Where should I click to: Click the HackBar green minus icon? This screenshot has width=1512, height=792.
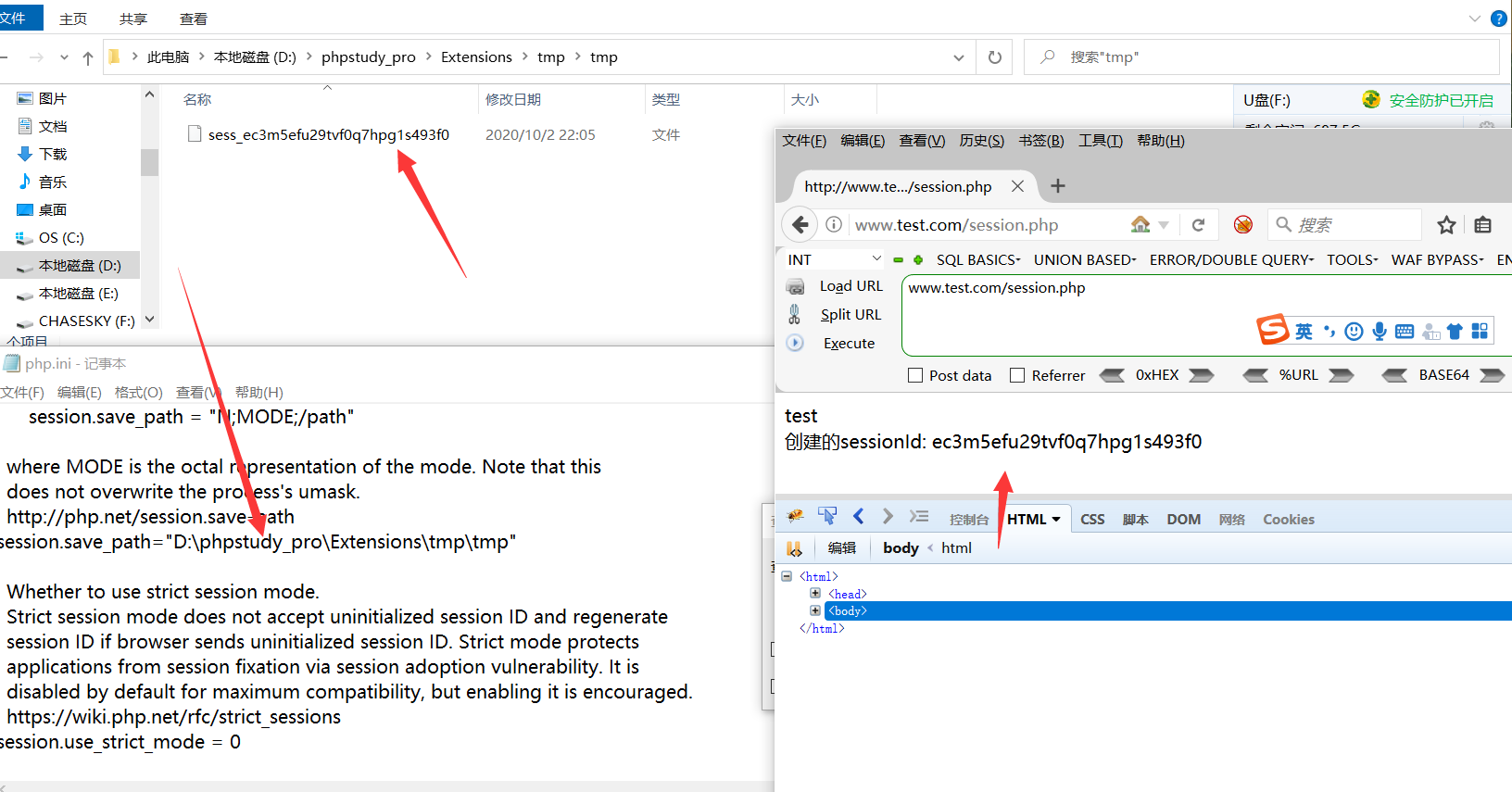point(898,260)
